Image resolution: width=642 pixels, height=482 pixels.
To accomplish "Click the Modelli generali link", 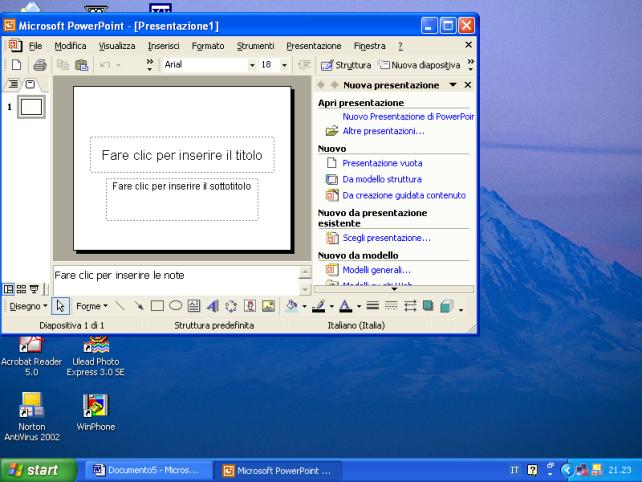I will (x=376, y=270).
